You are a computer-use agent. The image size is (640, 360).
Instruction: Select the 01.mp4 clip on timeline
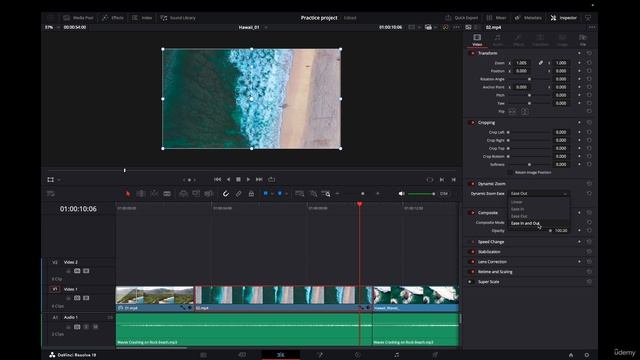155,298
